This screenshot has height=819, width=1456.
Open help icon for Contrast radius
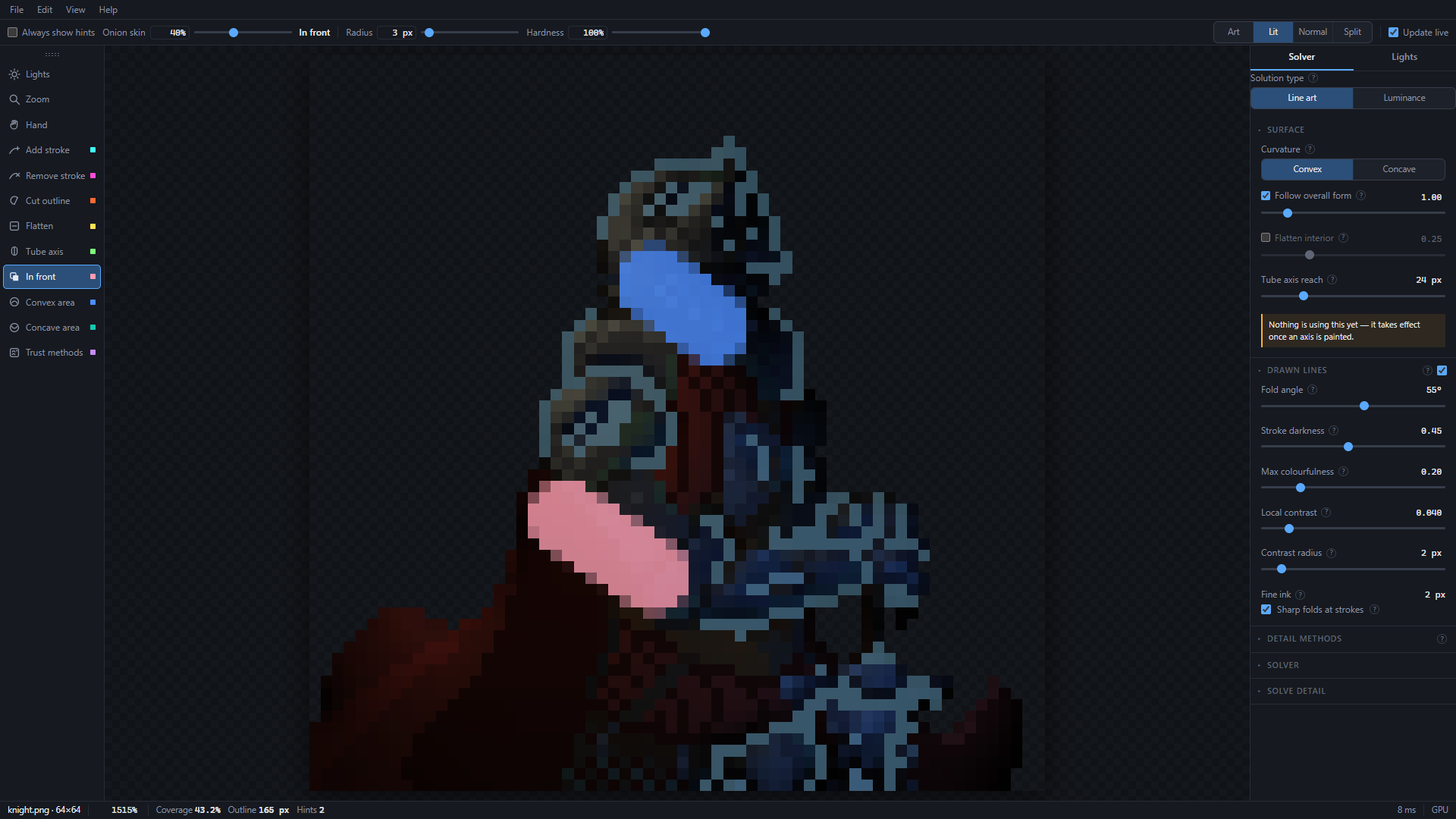click(x=1332, y=553)
